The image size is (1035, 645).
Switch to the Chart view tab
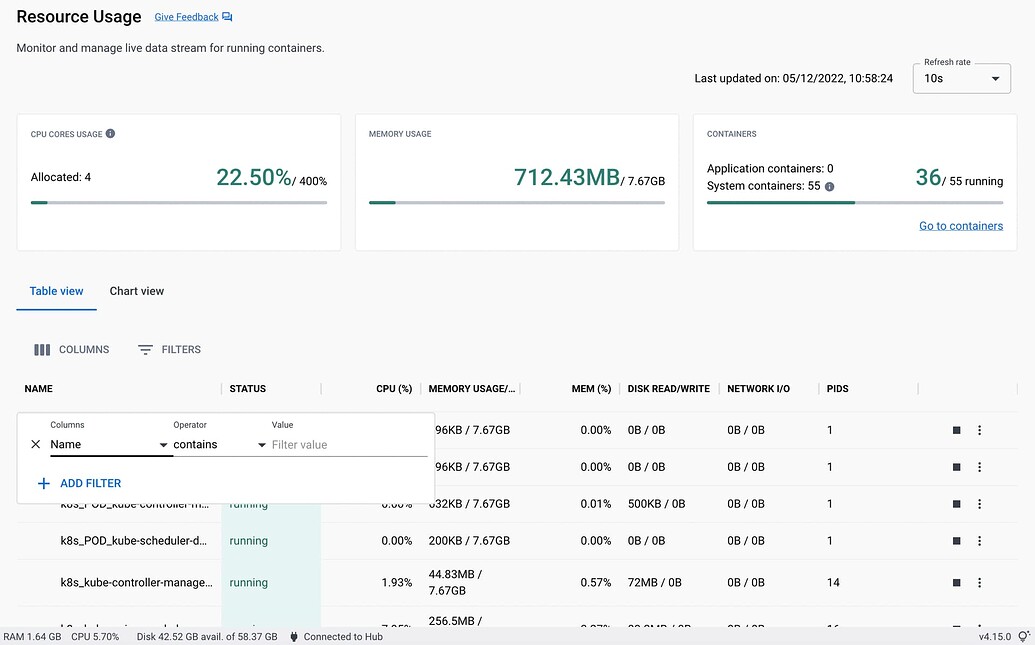tap(136, 291)
